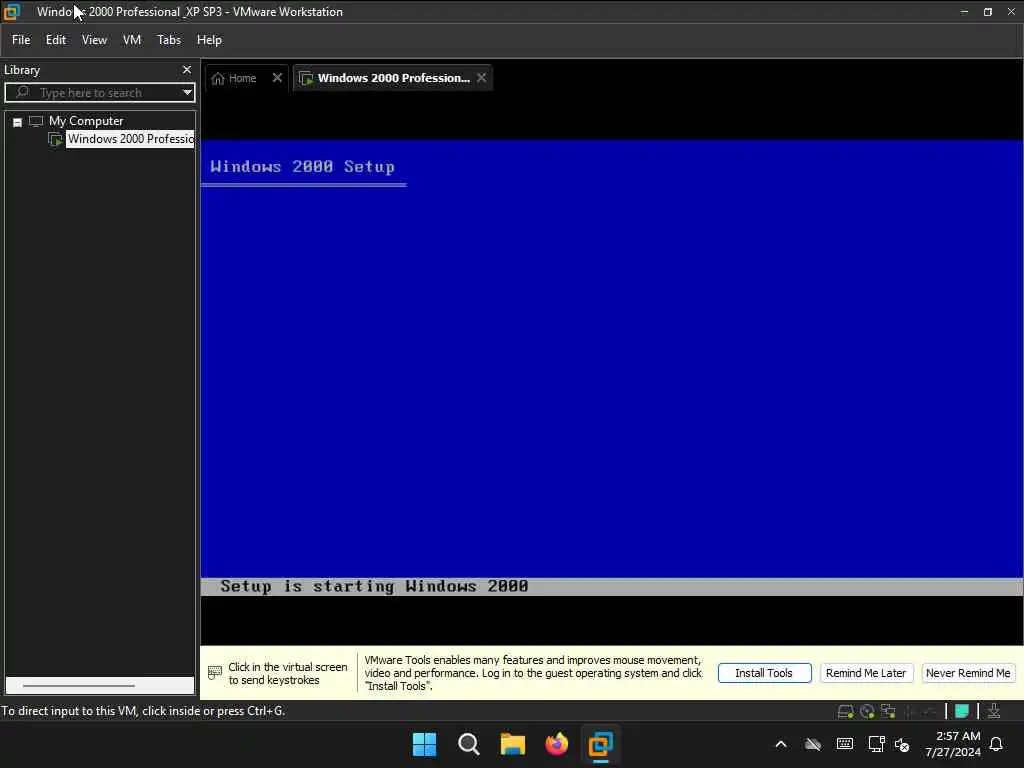
Task: Click the hard disk device status icon
Action: point(845,711)
